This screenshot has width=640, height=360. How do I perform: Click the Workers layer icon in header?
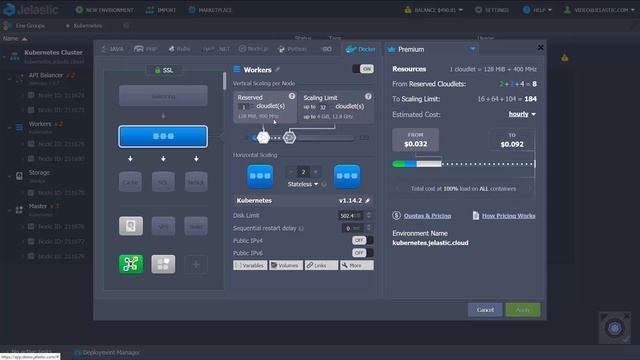(x=237, y=69)
